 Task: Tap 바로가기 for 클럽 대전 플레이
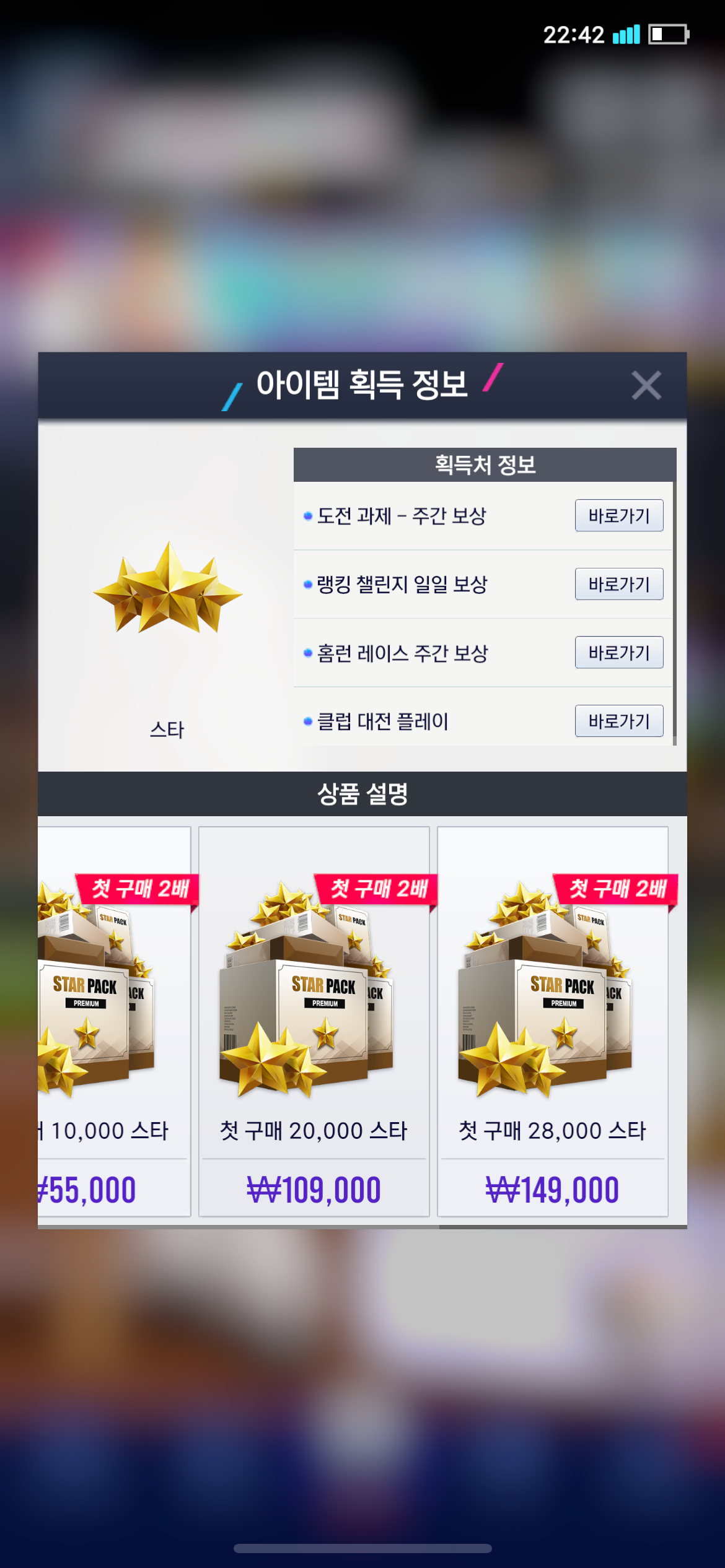(619, 721)
